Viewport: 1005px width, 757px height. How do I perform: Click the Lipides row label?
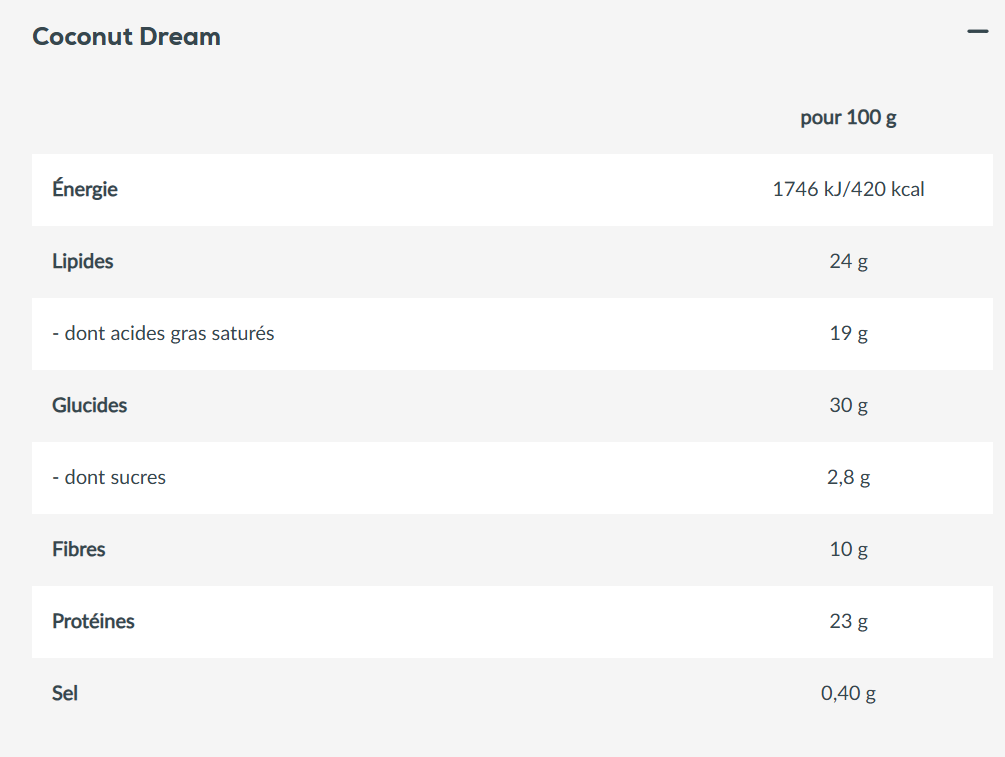(83, 261)
